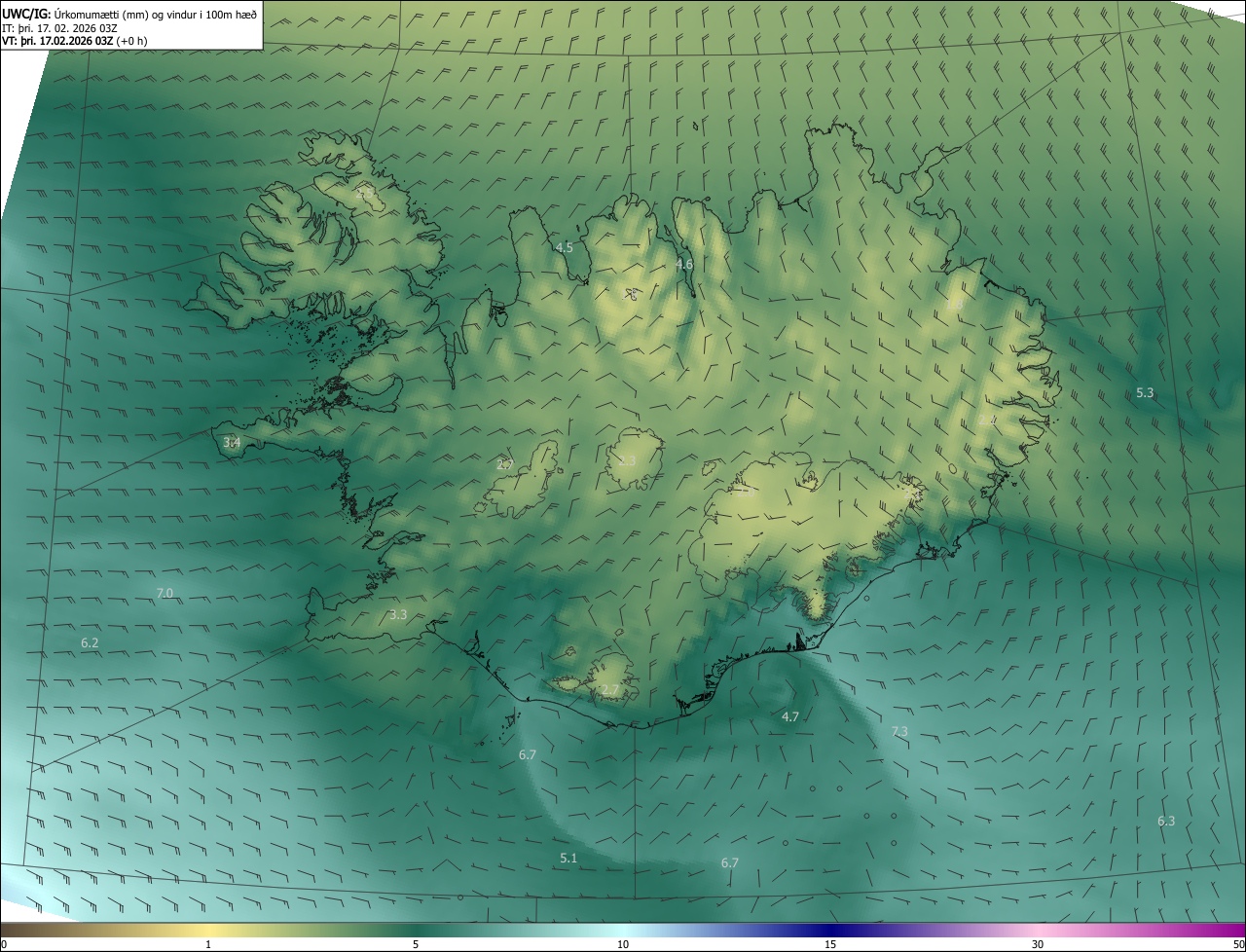Image resolution: width=1246 pixels, height=952 pixels.
Task: Pick the 5.1 map value
Action: click(x=568, y=858)
